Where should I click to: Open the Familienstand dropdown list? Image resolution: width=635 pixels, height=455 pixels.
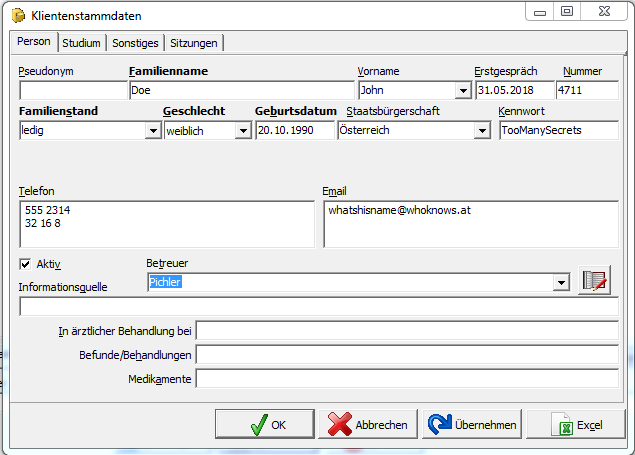point(152,131)
